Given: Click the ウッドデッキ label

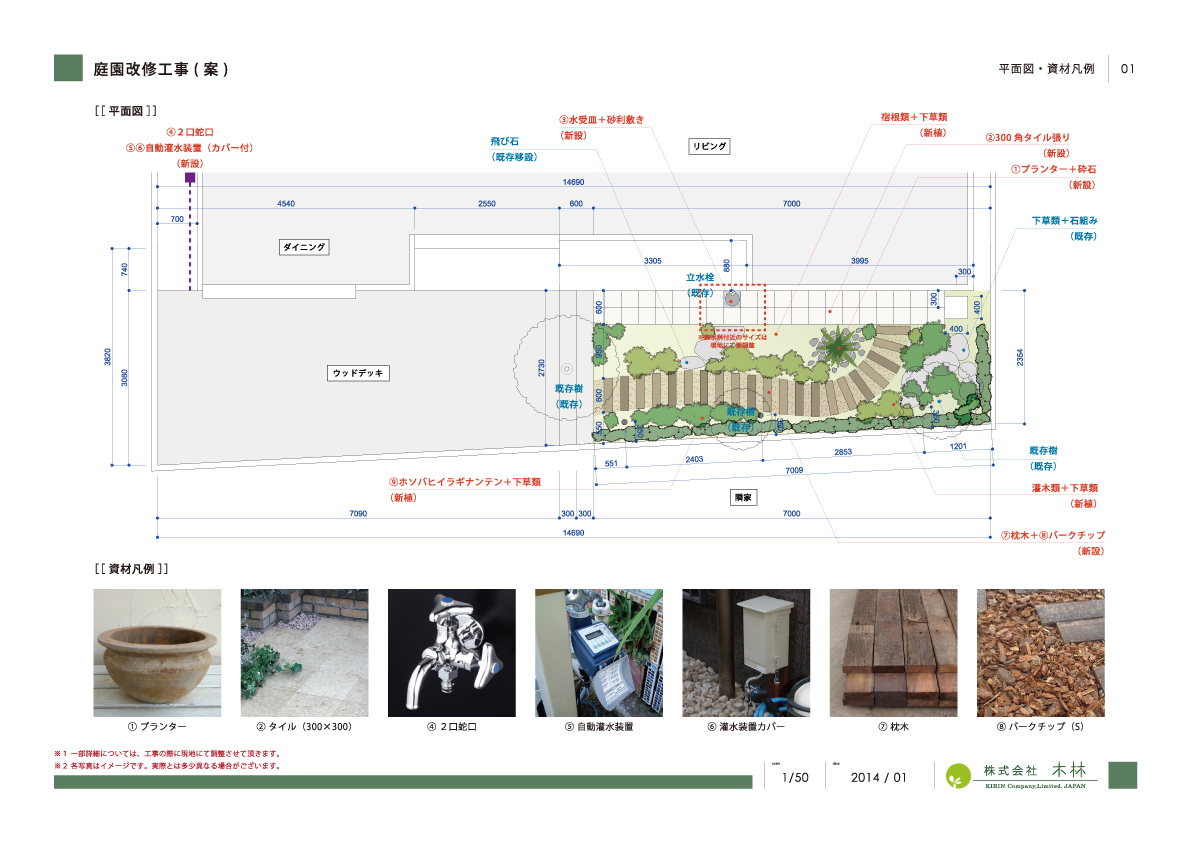Looking at the screenshot, I should [359, 373].
